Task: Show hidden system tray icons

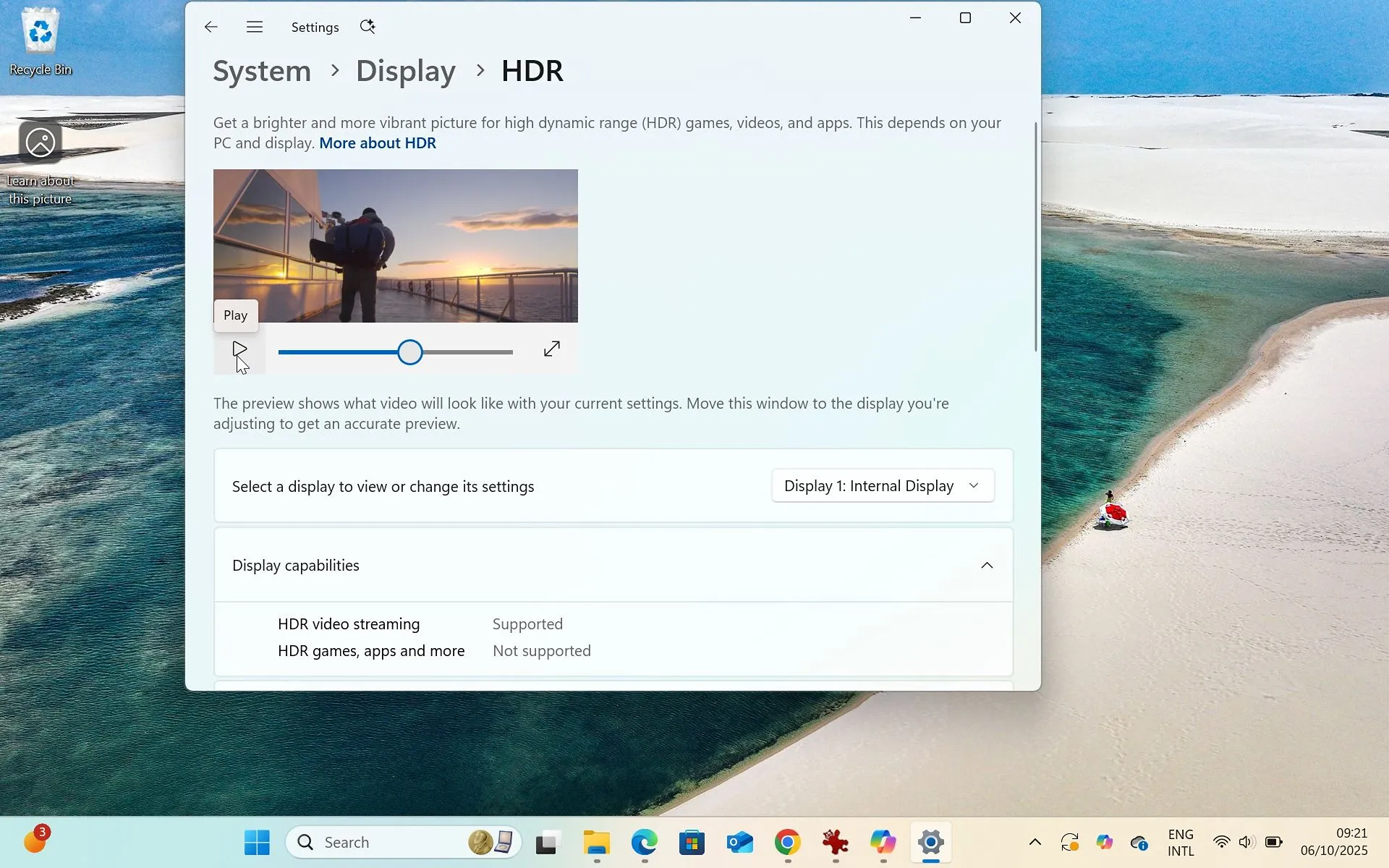Action: (1035, 842)
